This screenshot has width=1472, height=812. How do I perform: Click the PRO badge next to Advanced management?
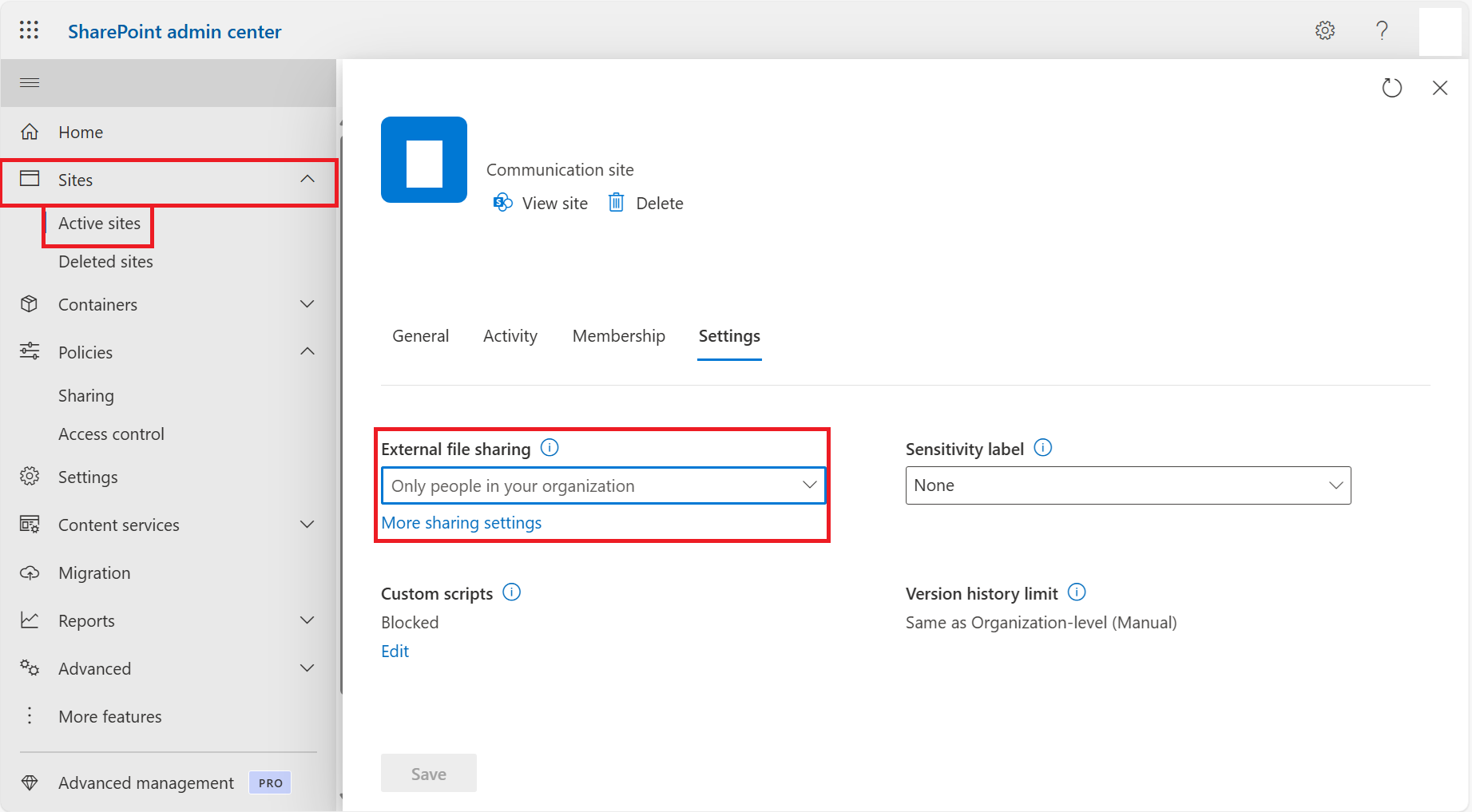pyautogui.click(x=271, y=783)
